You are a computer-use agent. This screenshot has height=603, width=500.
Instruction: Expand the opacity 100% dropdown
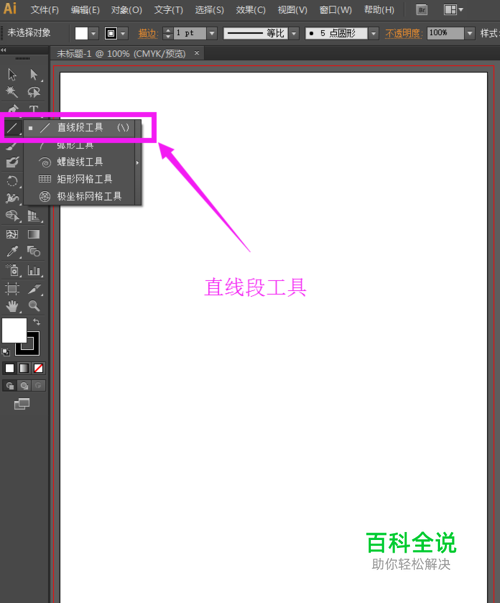pyautogui.click(x=469, y=33)
